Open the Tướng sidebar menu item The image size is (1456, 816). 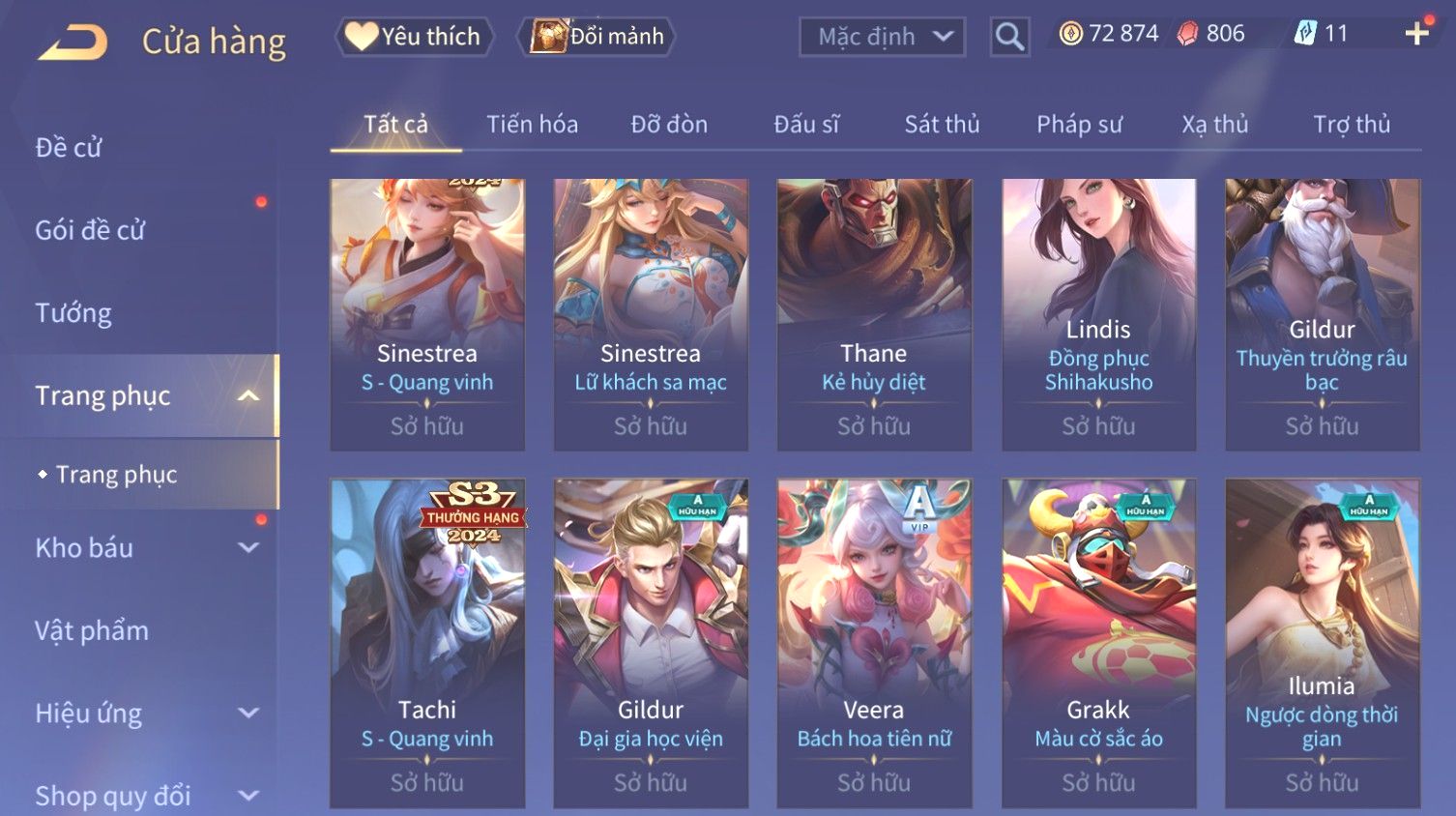(x=73, y=312)
